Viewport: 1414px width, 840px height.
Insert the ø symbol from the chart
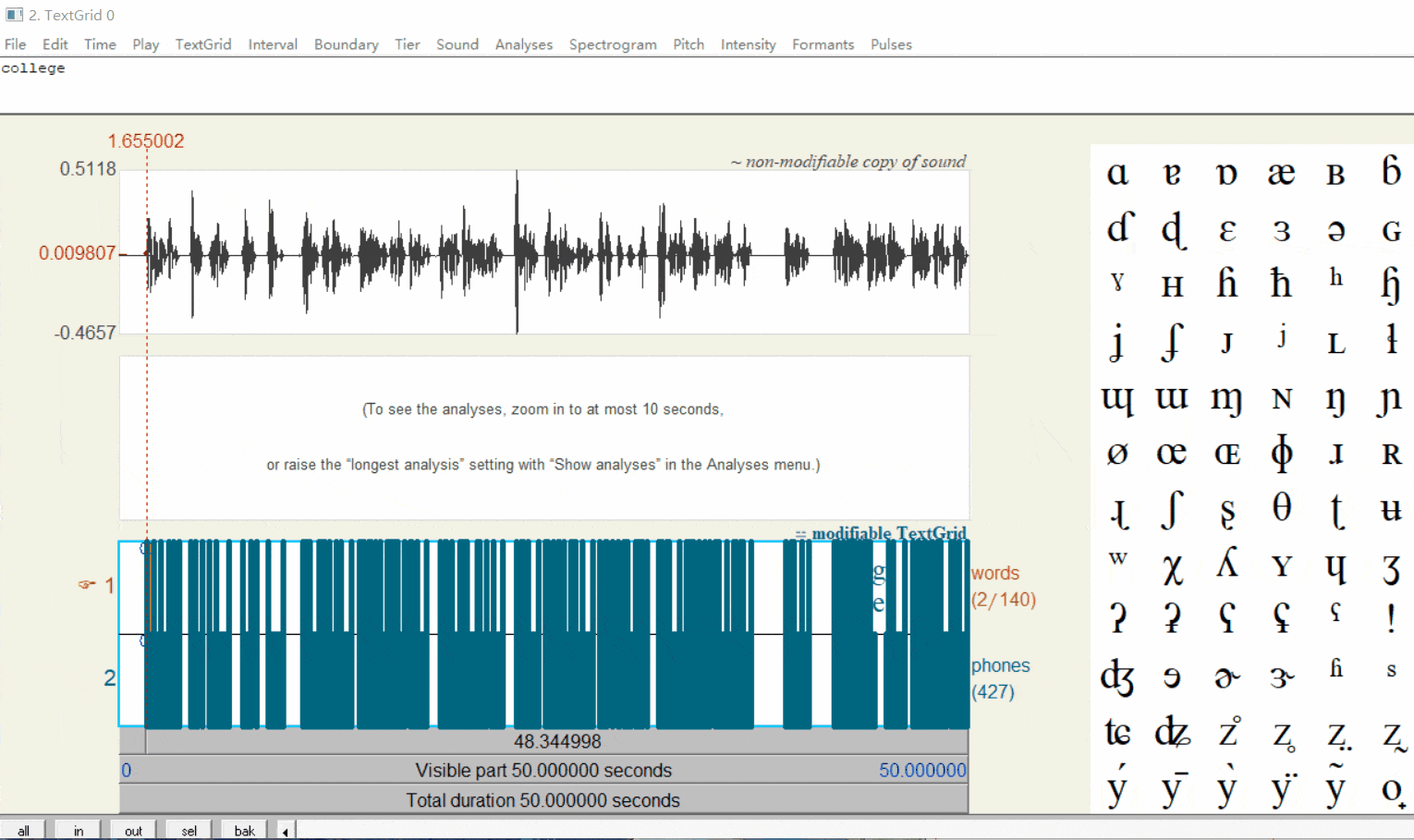coord(1117,453)
